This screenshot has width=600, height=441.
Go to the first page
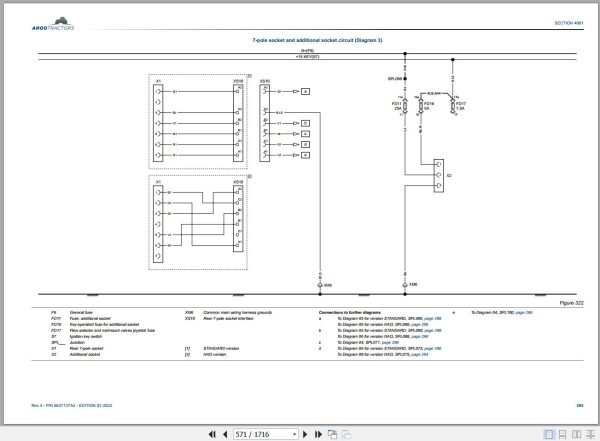pos(212,434)
